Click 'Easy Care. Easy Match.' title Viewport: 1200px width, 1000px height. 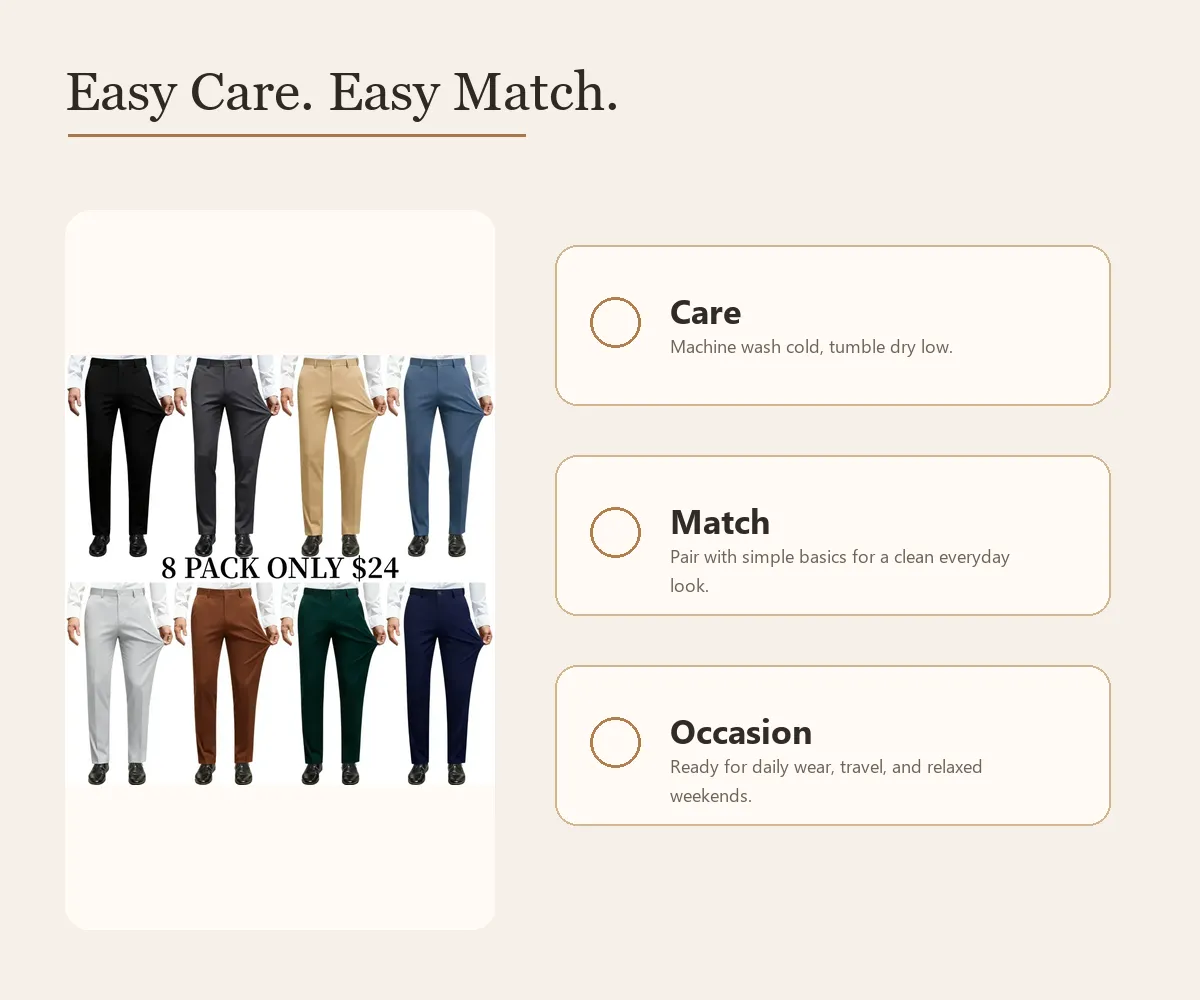(x=342, y=92)
